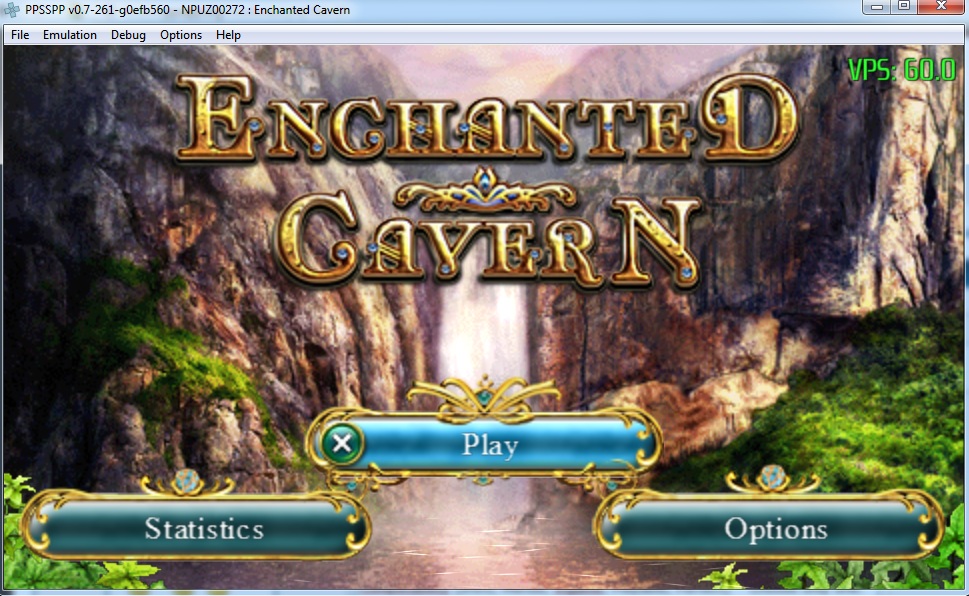This screenshot has height=596, width=969.
Task: Open the Options menu in the menu bar
Action: coord(181,35)
